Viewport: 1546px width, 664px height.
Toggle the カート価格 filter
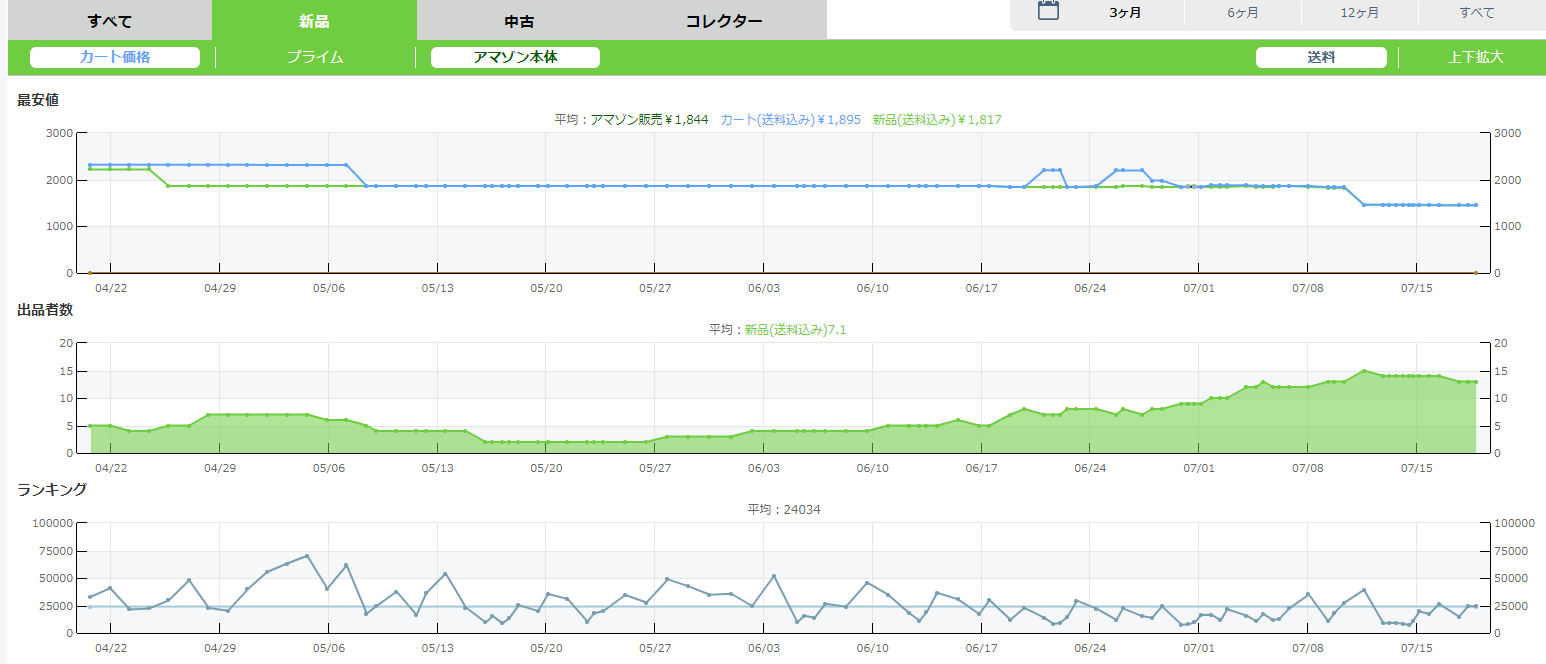[x=115, y=57]
